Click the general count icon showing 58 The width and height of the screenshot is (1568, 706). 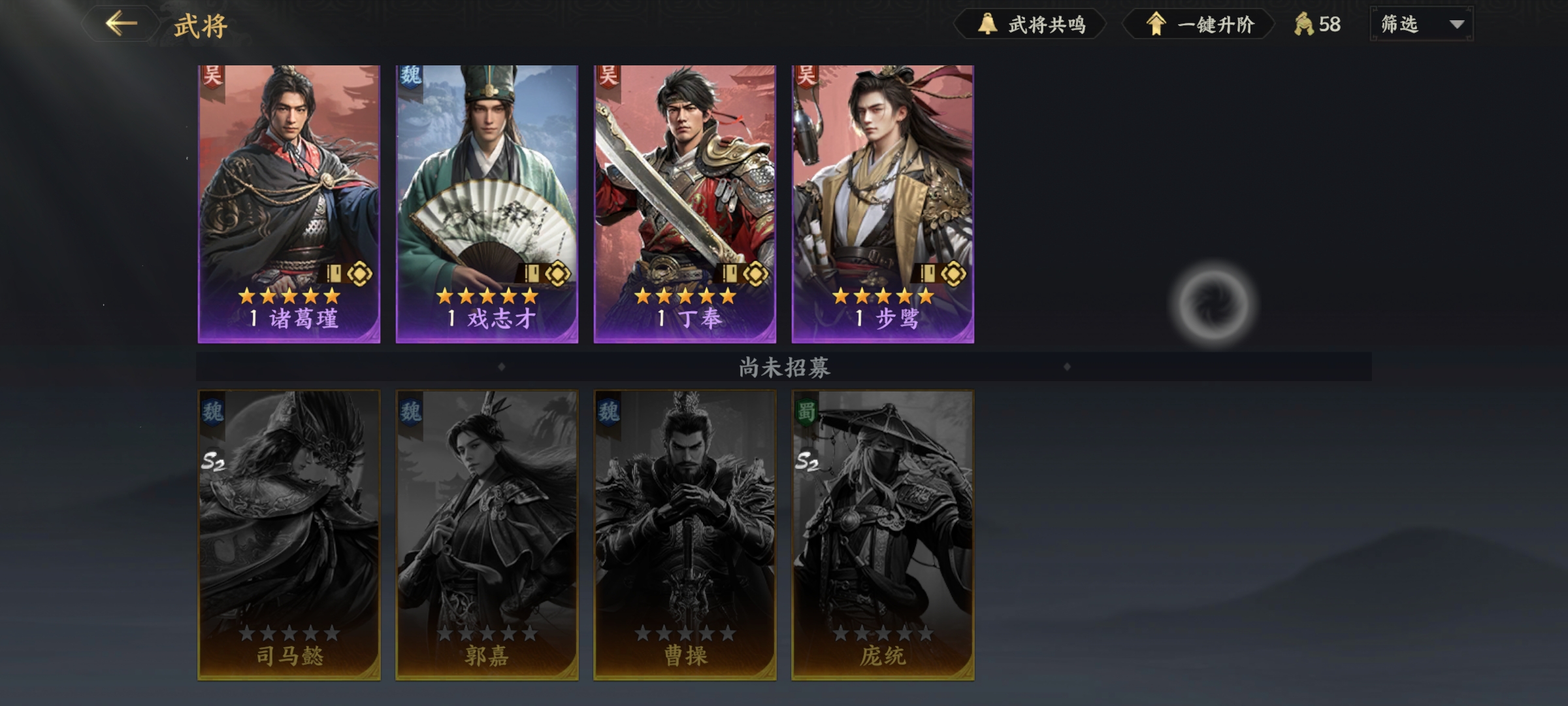click(x=1303, y=24)
